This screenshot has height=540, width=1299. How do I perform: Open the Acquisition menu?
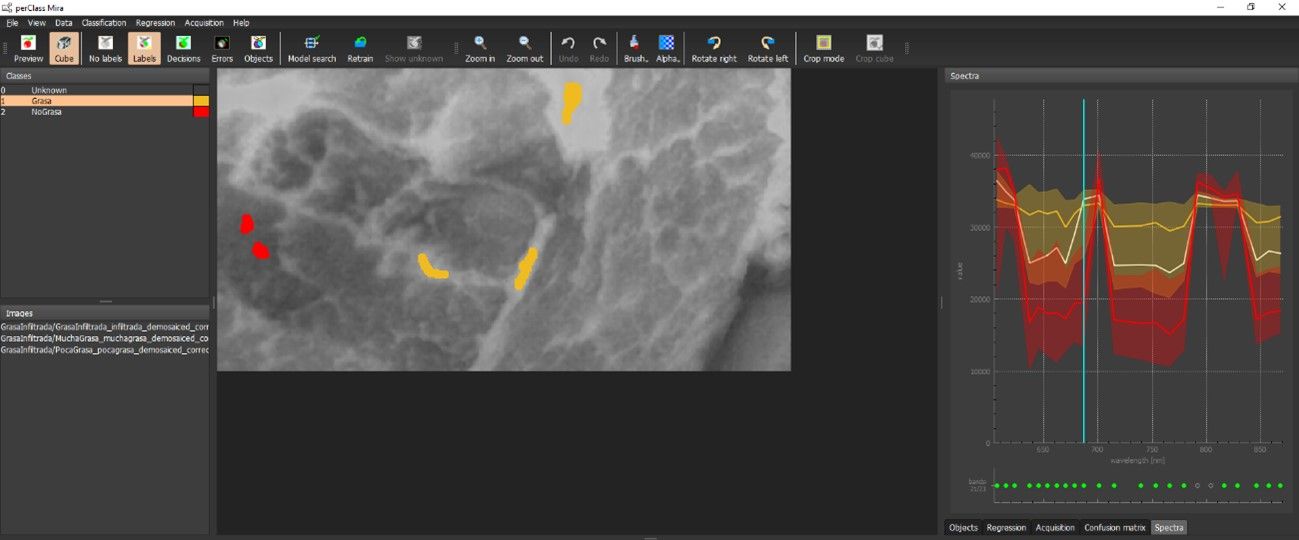coord(204,22)
